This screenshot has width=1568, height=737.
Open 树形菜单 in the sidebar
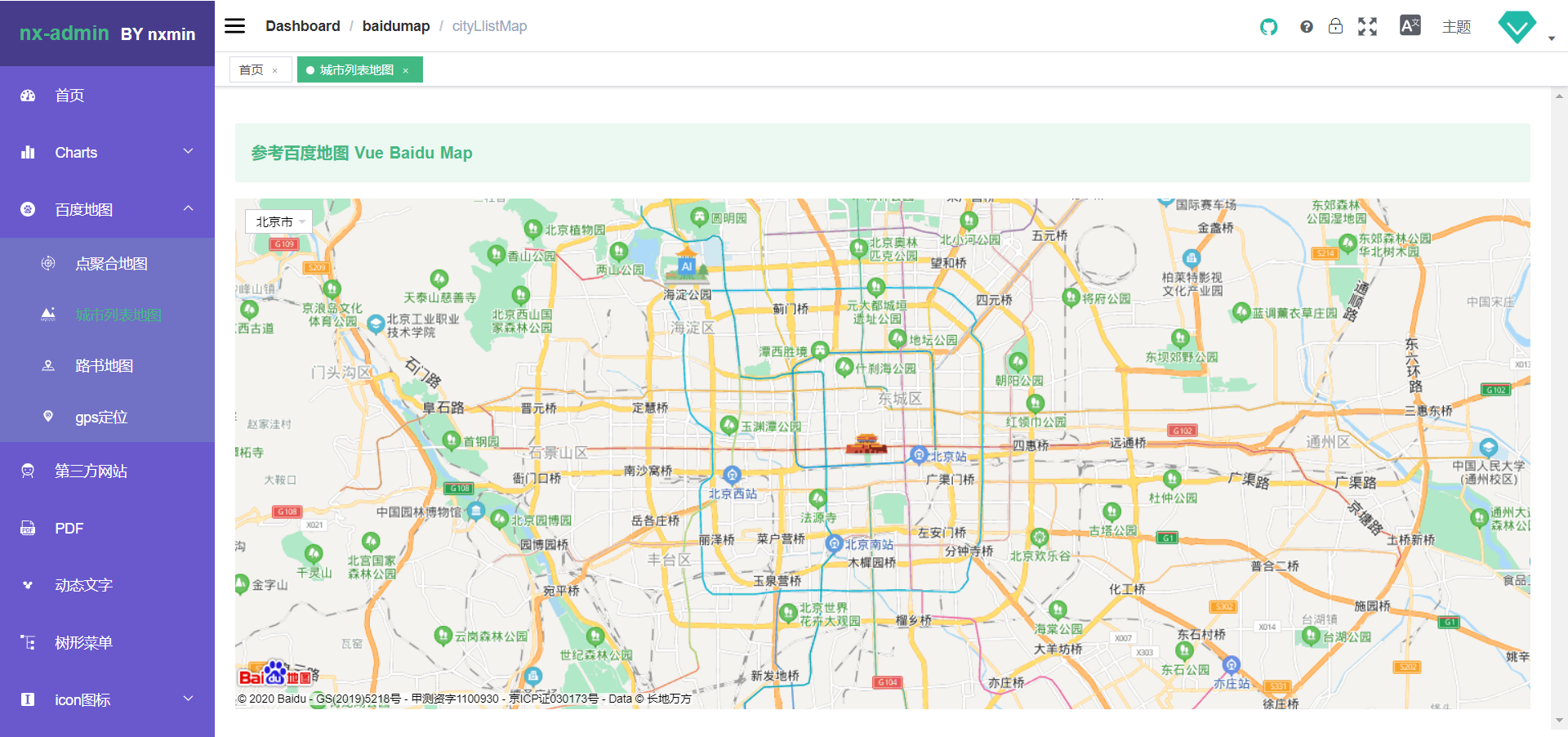pyautogui.click(x=107, y=643)
